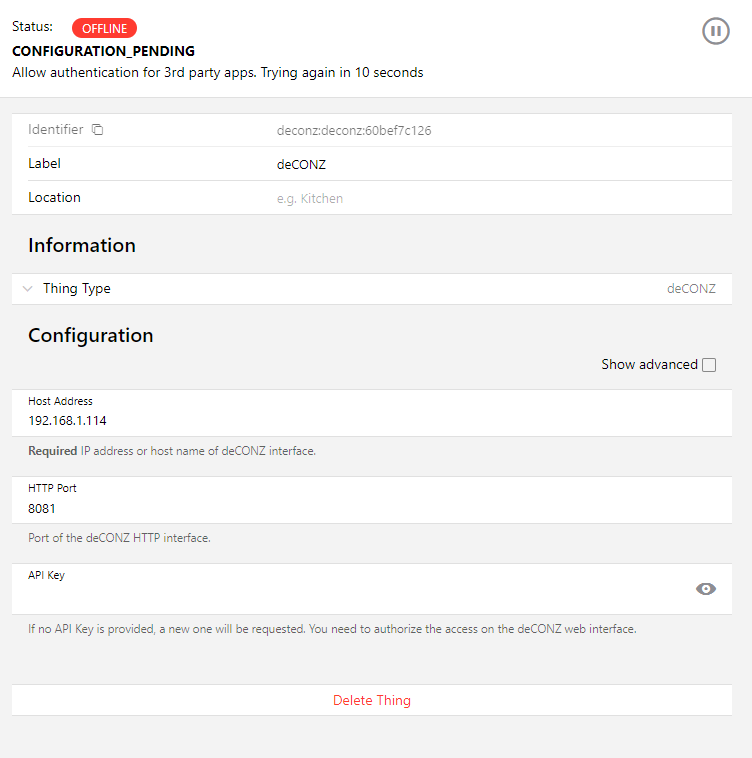Expand the Thing Type row chevron
Screen dimensions: 752x758
click(x=27, y=289)
